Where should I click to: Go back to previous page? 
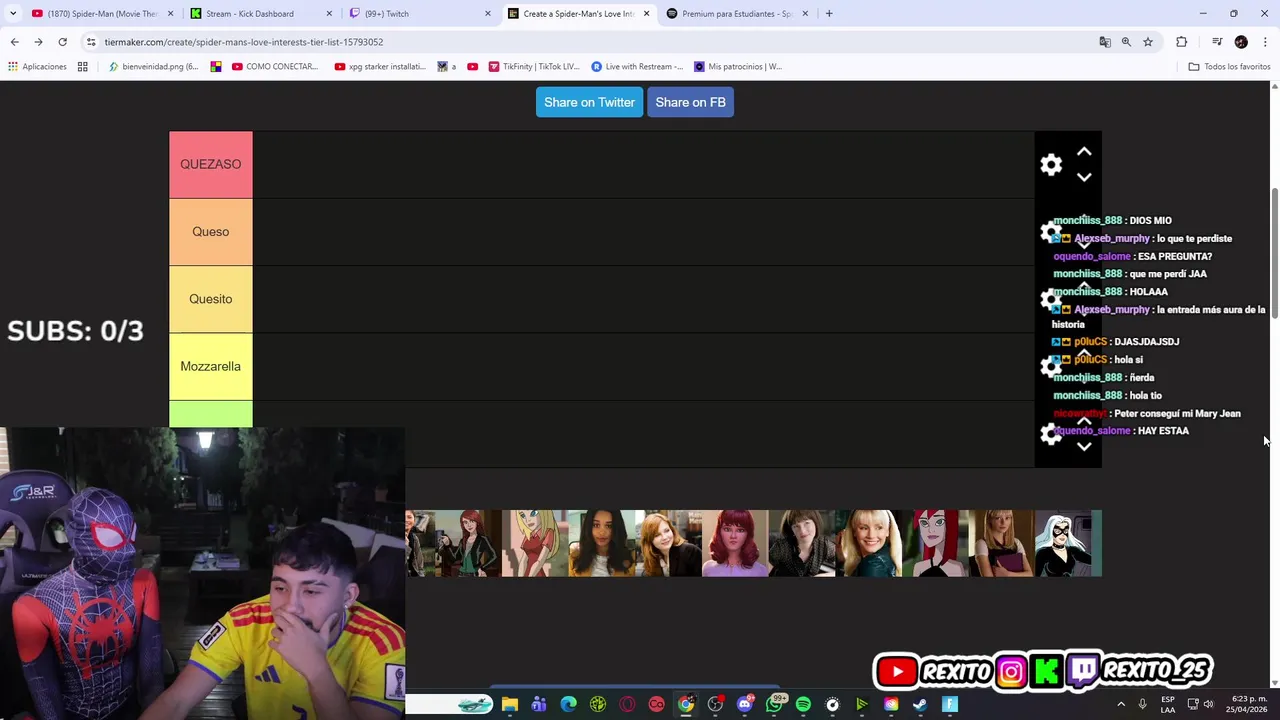tap(14, 42)
